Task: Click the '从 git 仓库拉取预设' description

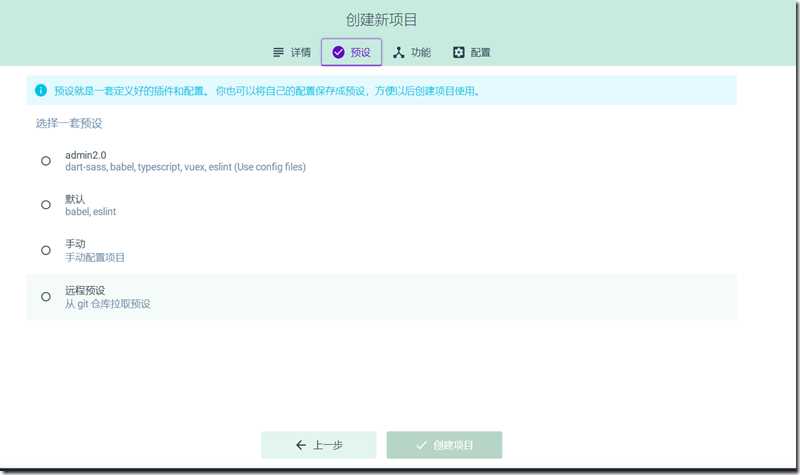Action: point(108,304)
